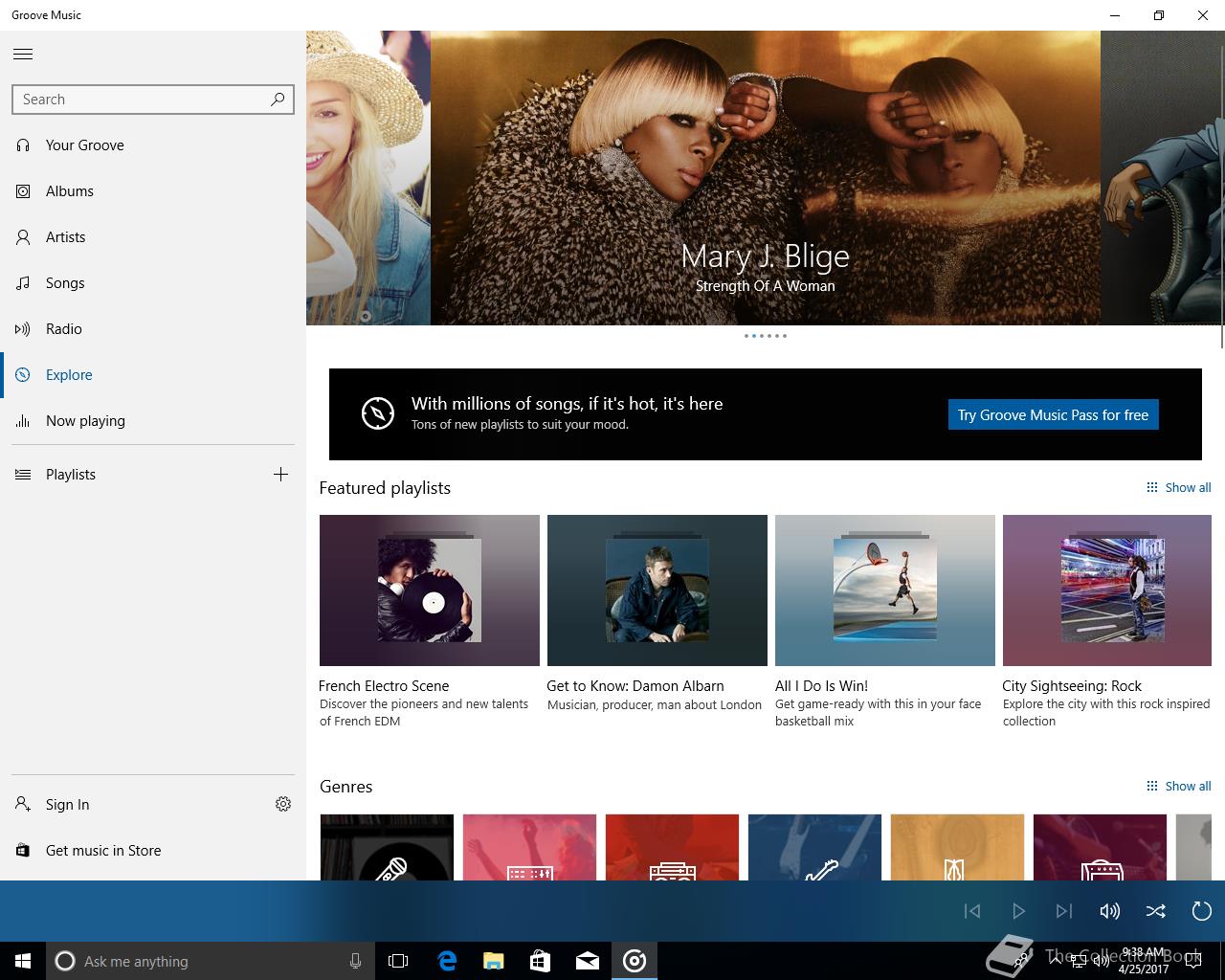Click the City Sightseeing: Rock title
1225x980 pixels.
click(1072, 686)
